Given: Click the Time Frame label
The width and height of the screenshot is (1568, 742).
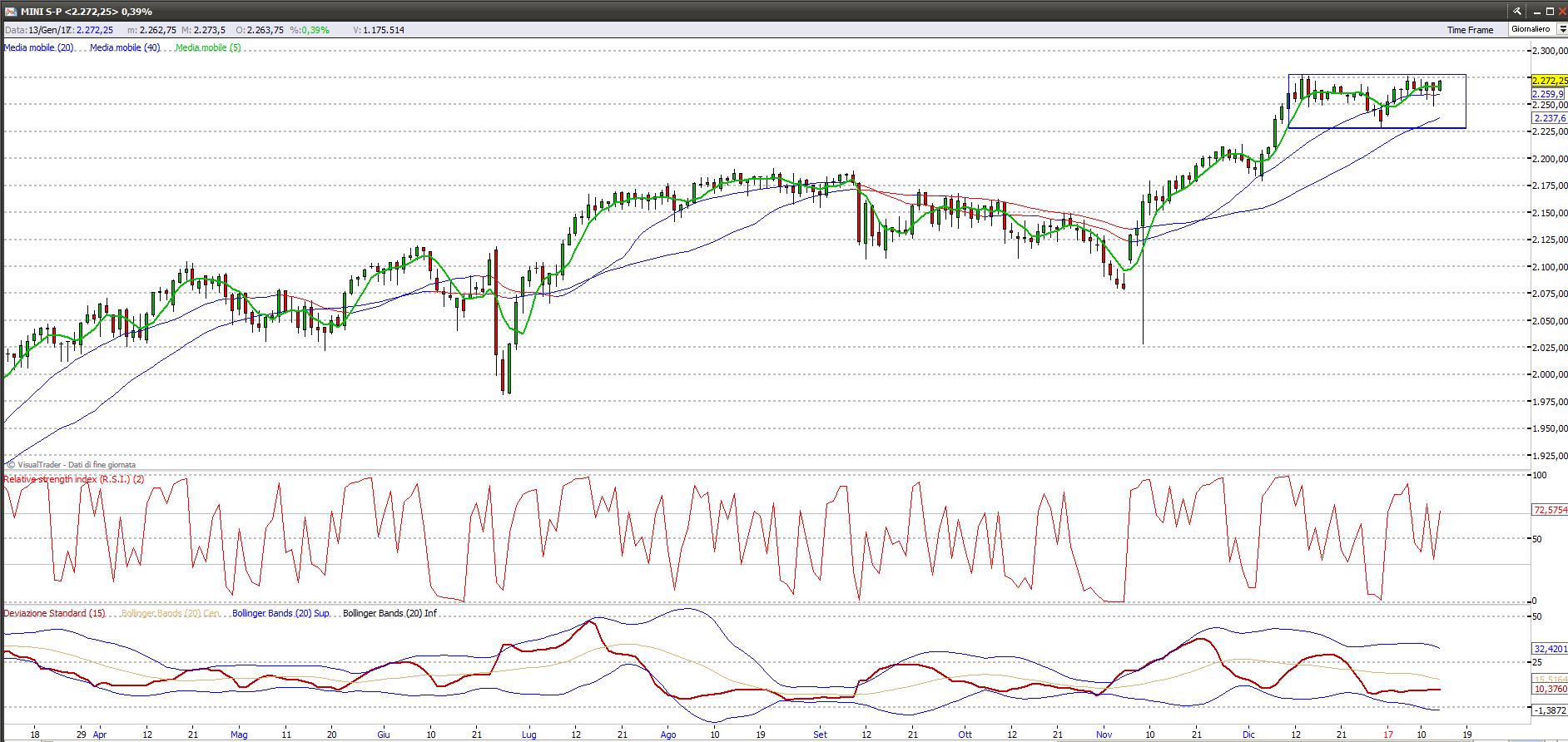Looking at the screenshot, I should click(x=1470, y=30).
